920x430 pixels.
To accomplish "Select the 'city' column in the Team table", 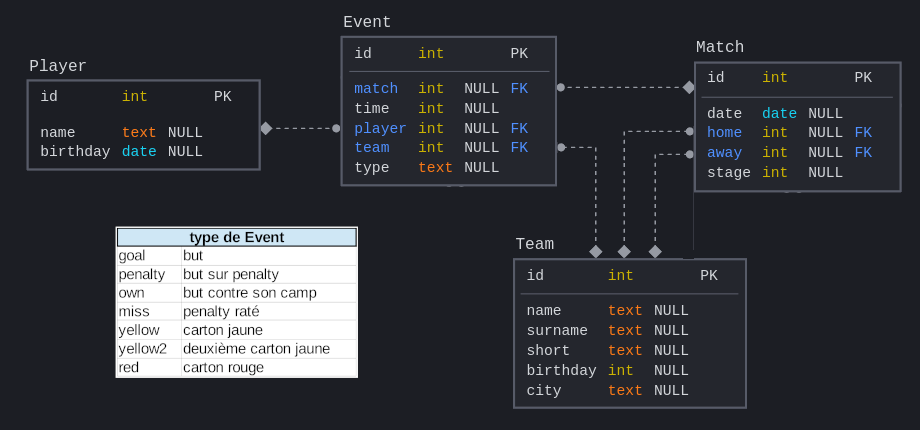I will (544, 391).
